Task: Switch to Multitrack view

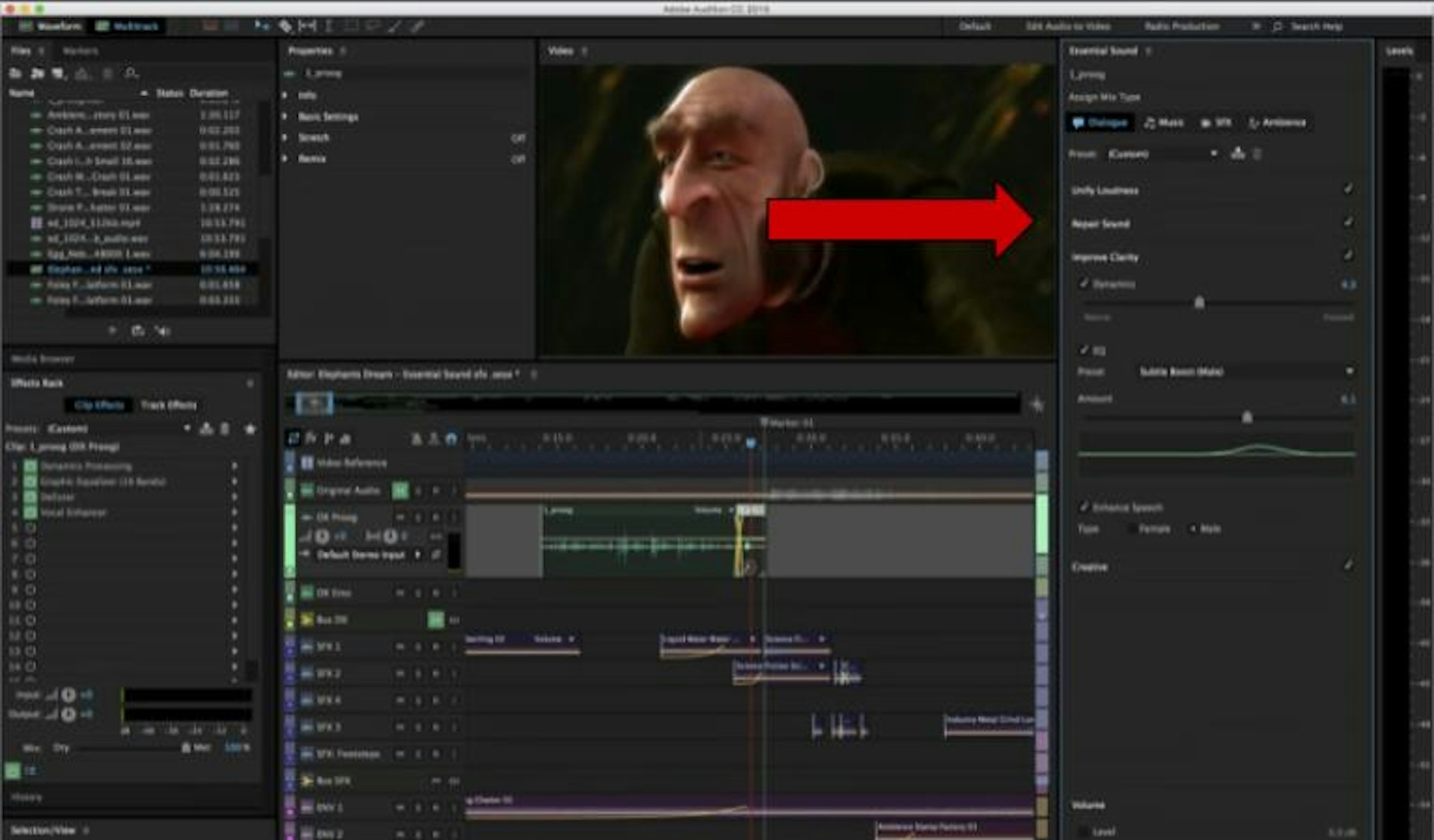Action: (128, 26)
